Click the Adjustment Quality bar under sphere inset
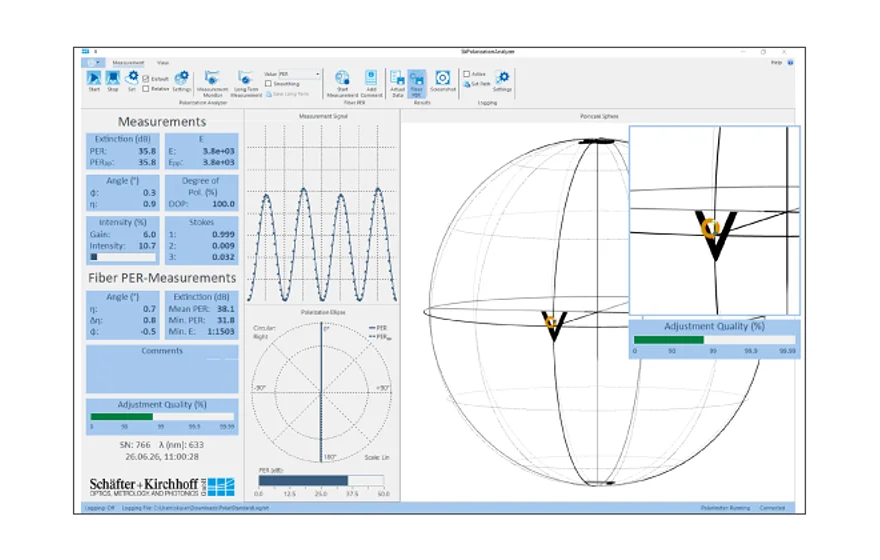 (714, 340)
